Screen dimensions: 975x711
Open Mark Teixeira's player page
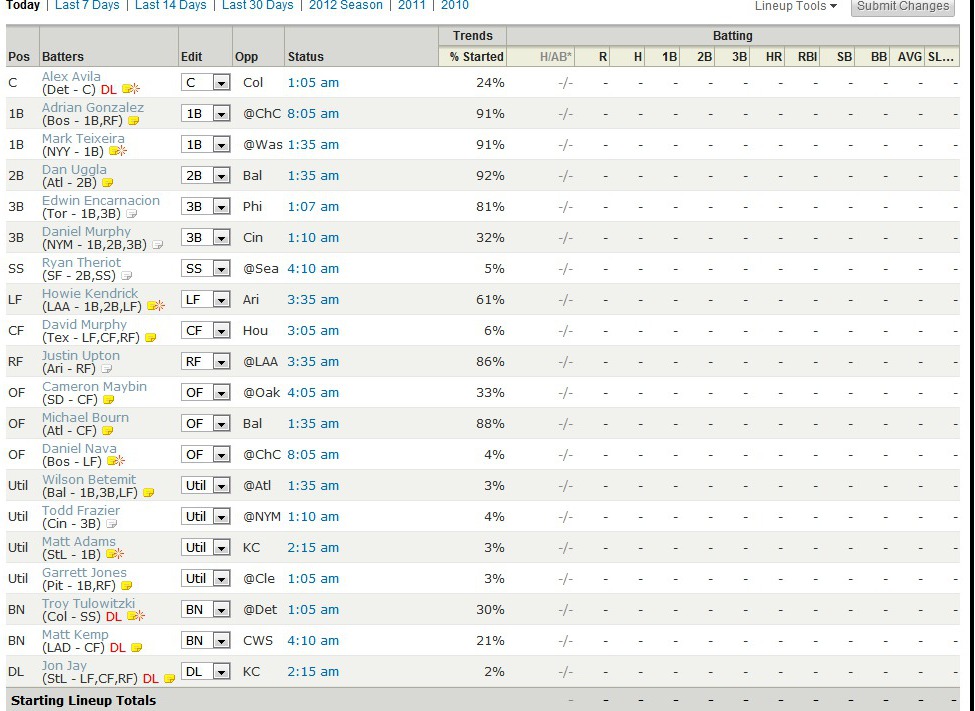83,139
